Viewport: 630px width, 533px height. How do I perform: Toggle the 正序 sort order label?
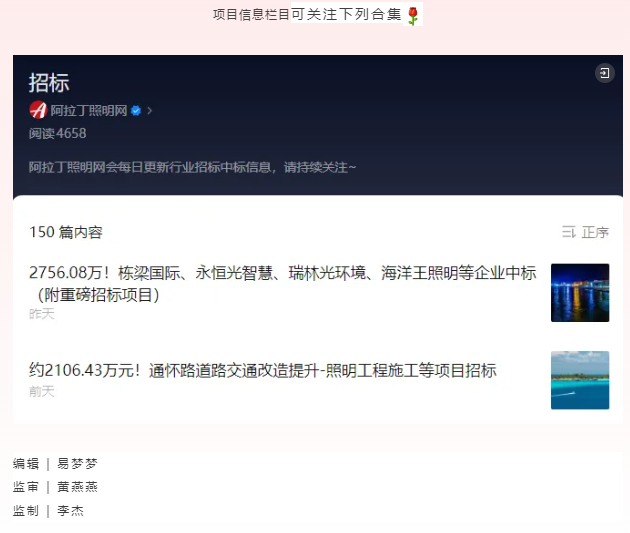point(595,232)
